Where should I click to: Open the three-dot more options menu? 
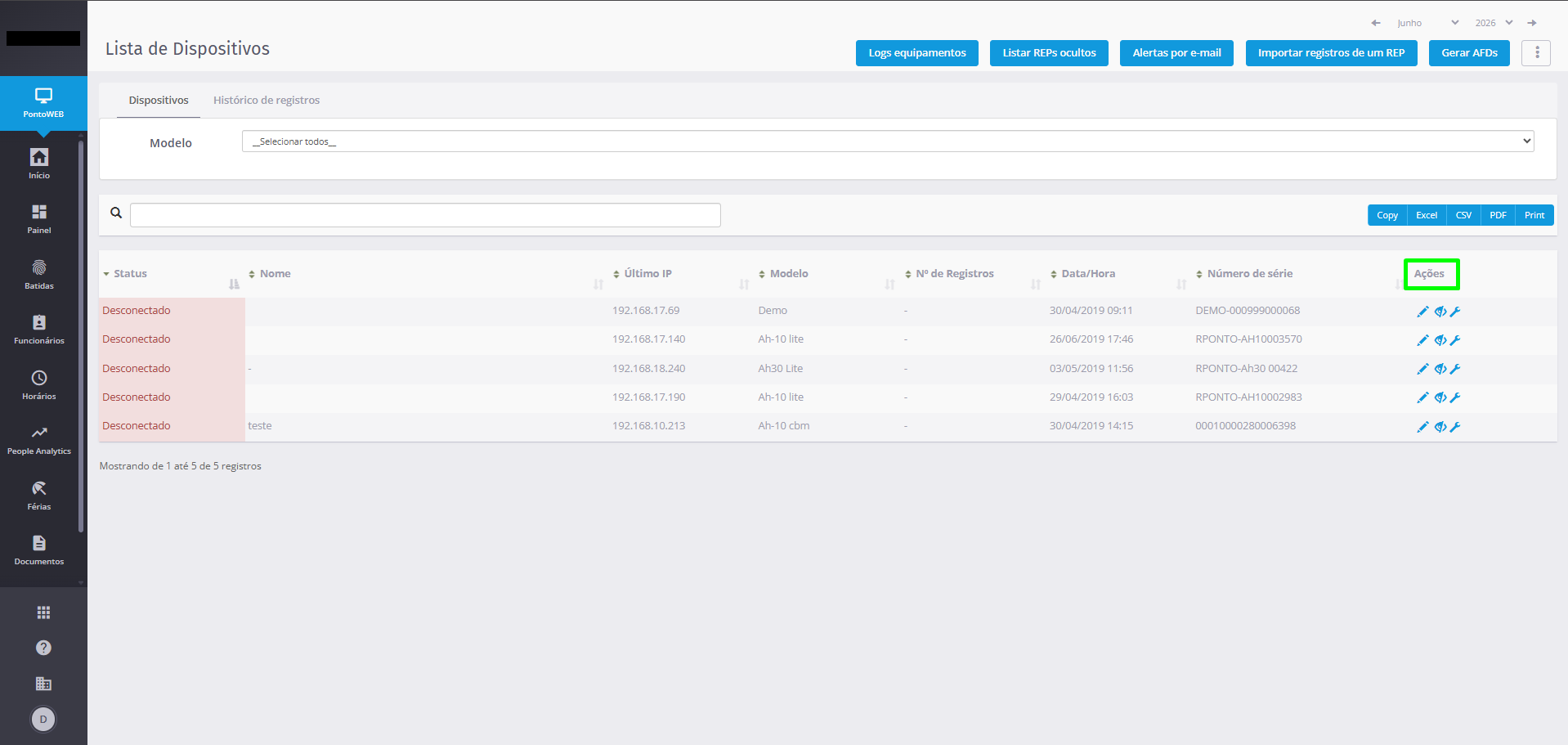coord(1536,53)
